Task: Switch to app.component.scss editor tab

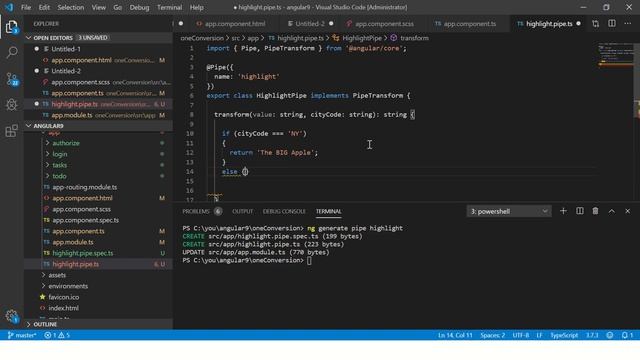Action: pos(384,24)
